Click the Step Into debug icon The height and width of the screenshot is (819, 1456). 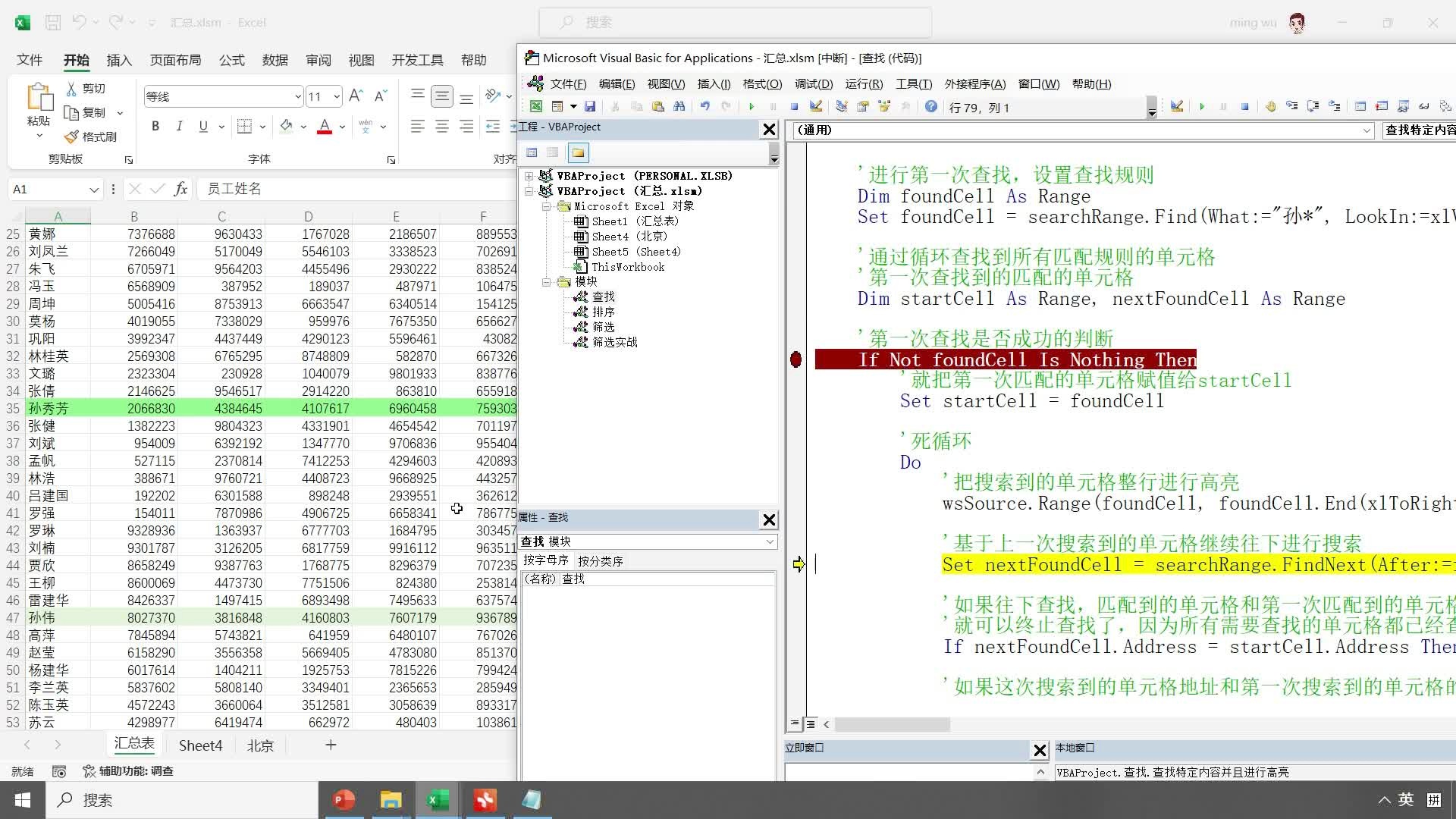point(1292,107)
